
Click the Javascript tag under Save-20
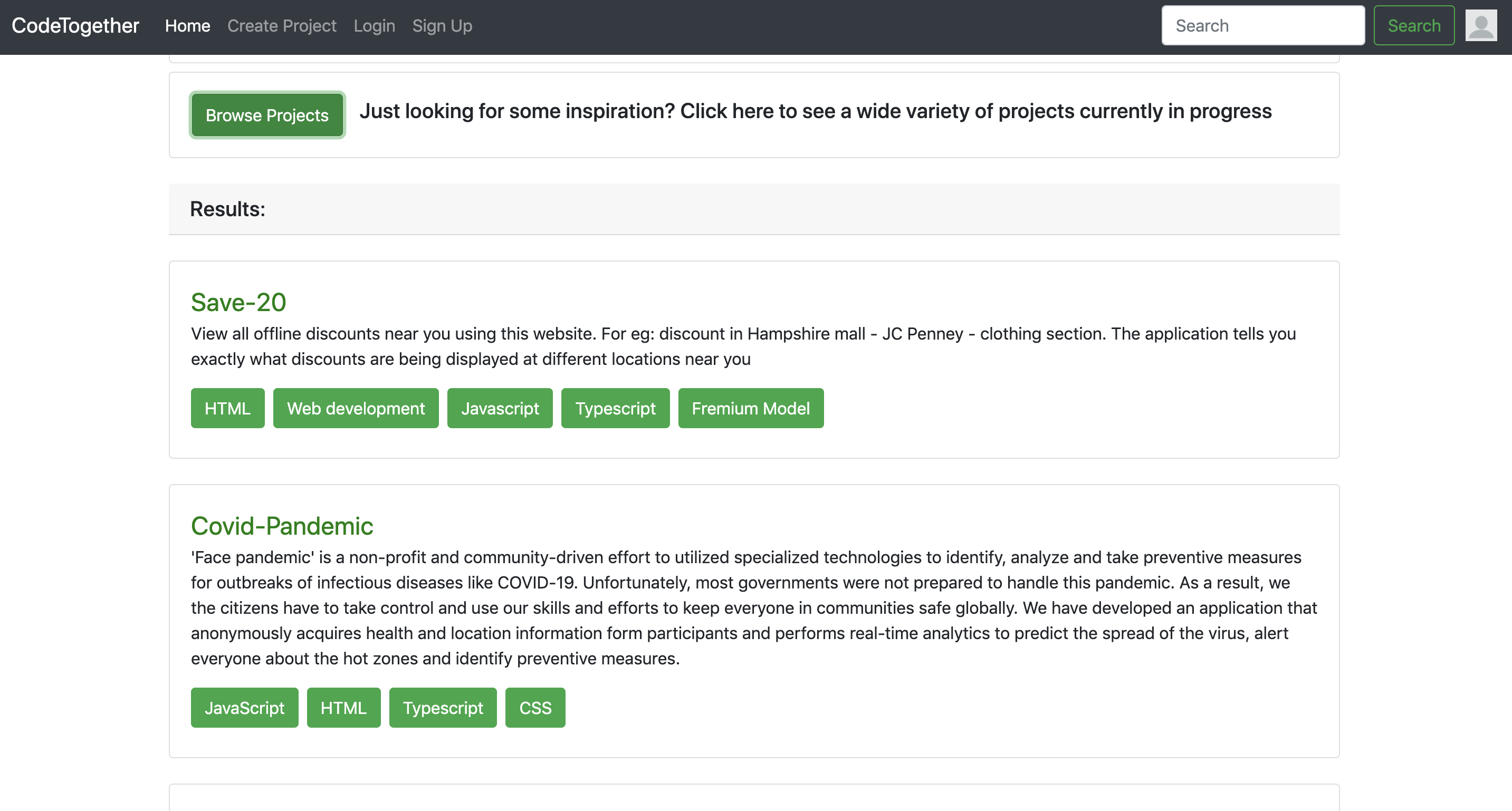pos(500,408)
